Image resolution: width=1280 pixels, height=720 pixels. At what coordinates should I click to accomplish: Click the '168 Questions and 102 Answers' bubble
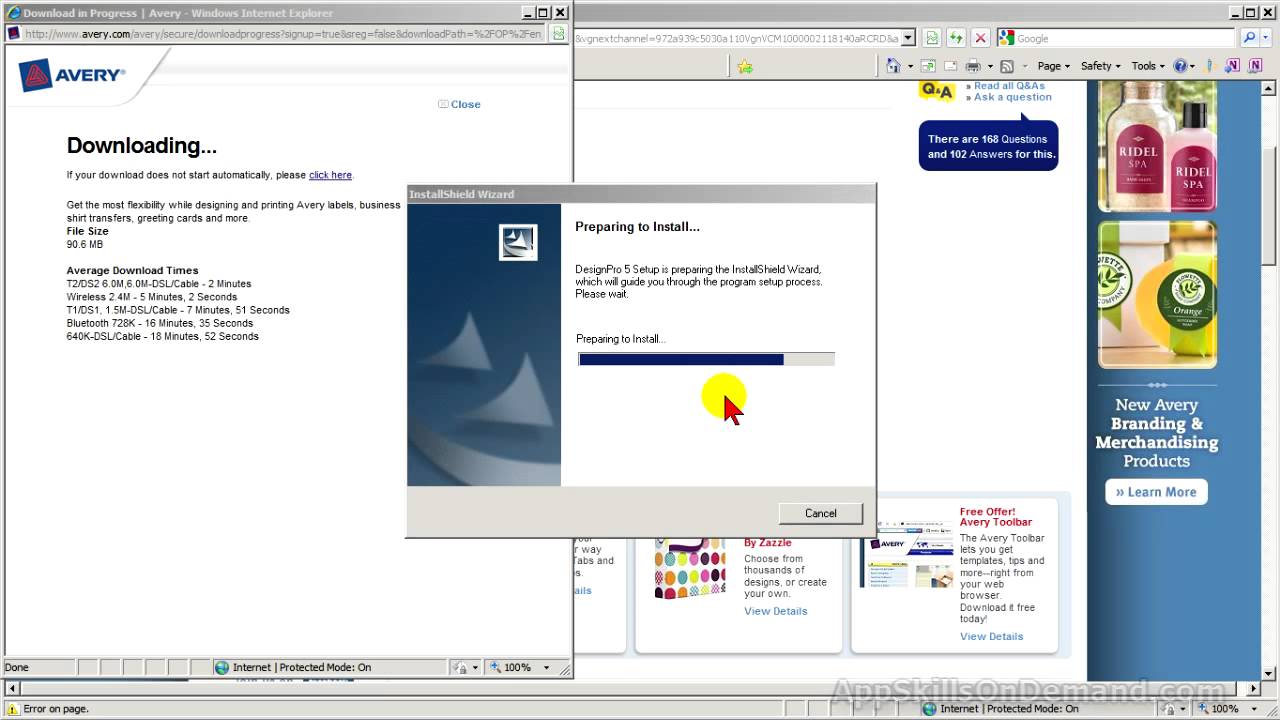point(988,146)
